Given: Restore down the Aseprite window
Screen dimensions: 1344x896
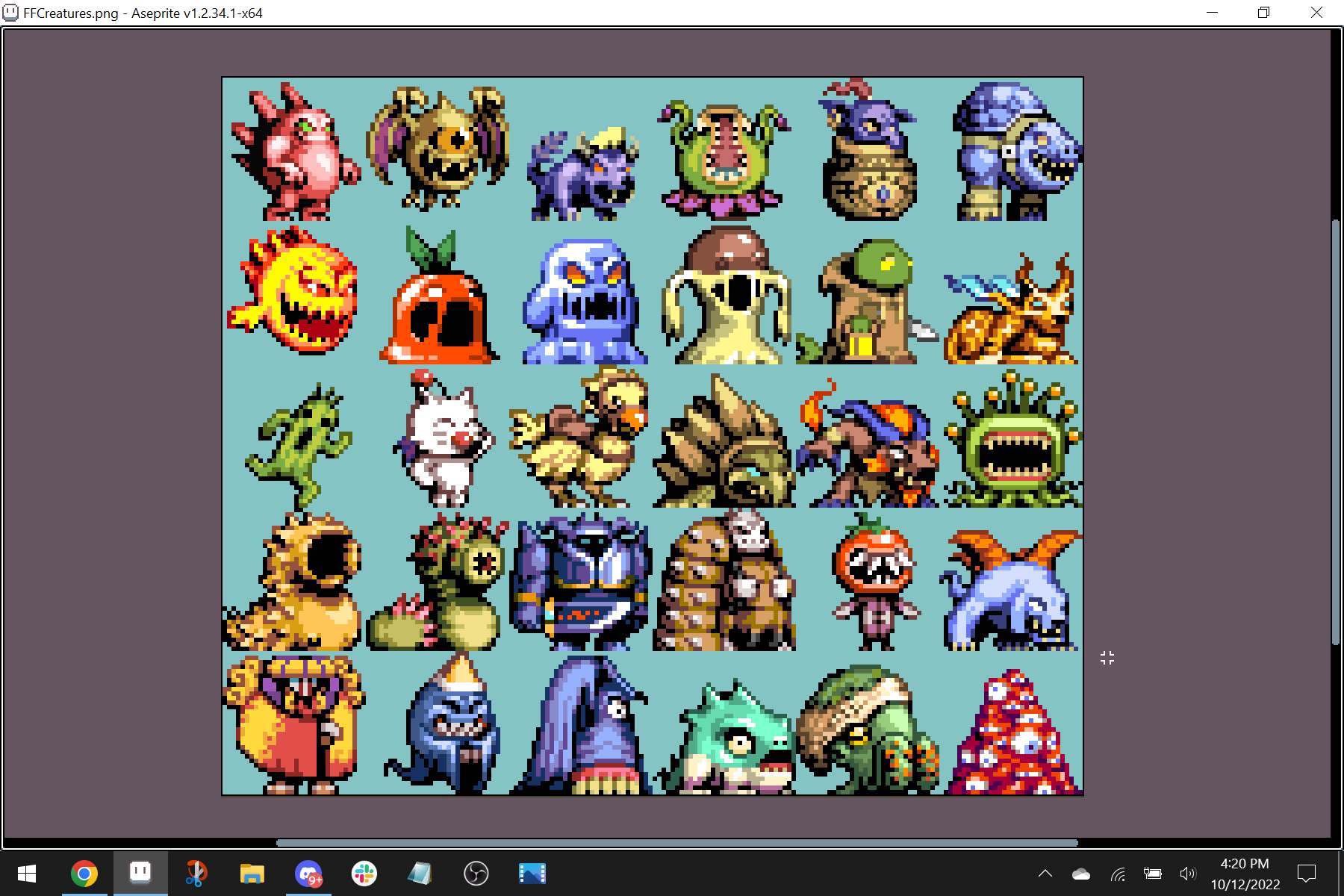Looking at the screenshot, I should pos(1263,13).
